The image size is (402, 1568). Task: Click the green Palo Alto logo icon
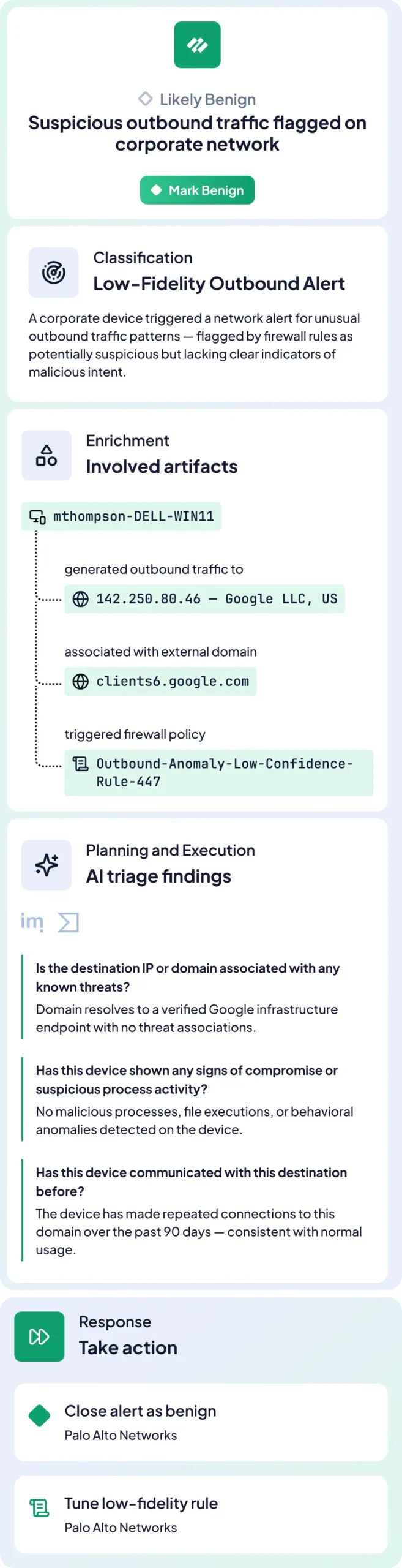197,45
